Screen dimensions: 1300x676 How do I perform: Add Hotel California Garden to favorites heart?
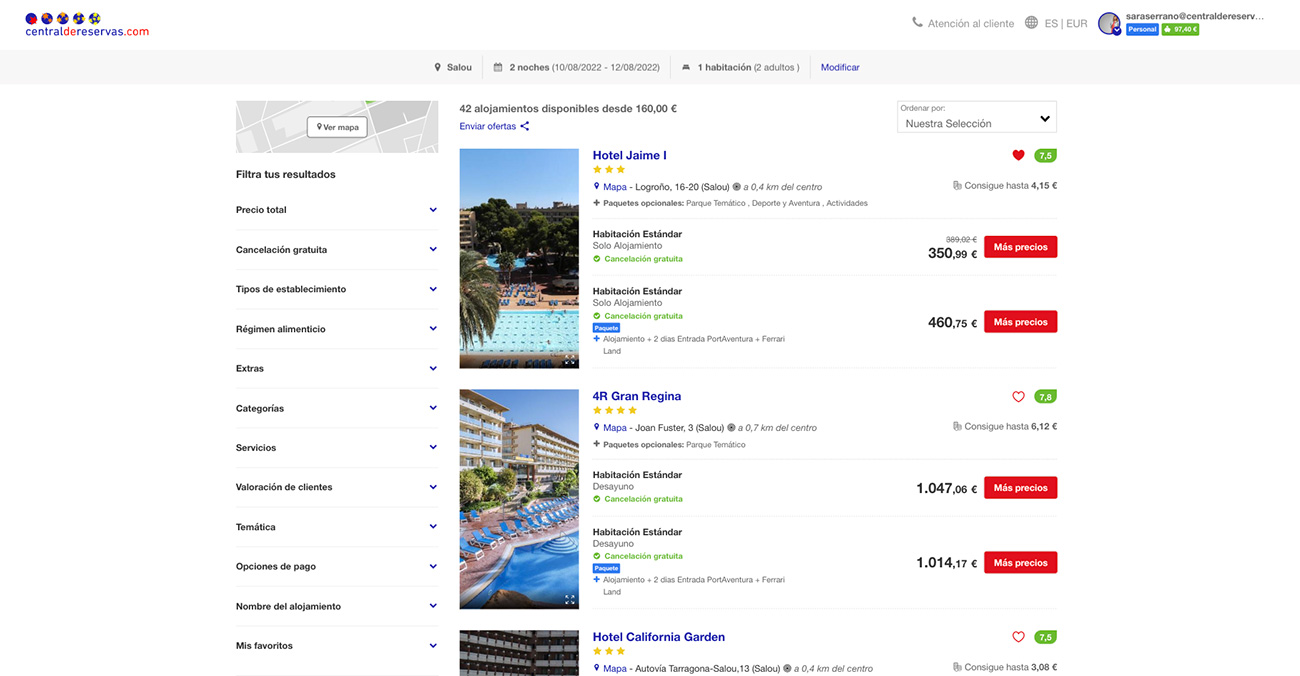point(1018,637)
